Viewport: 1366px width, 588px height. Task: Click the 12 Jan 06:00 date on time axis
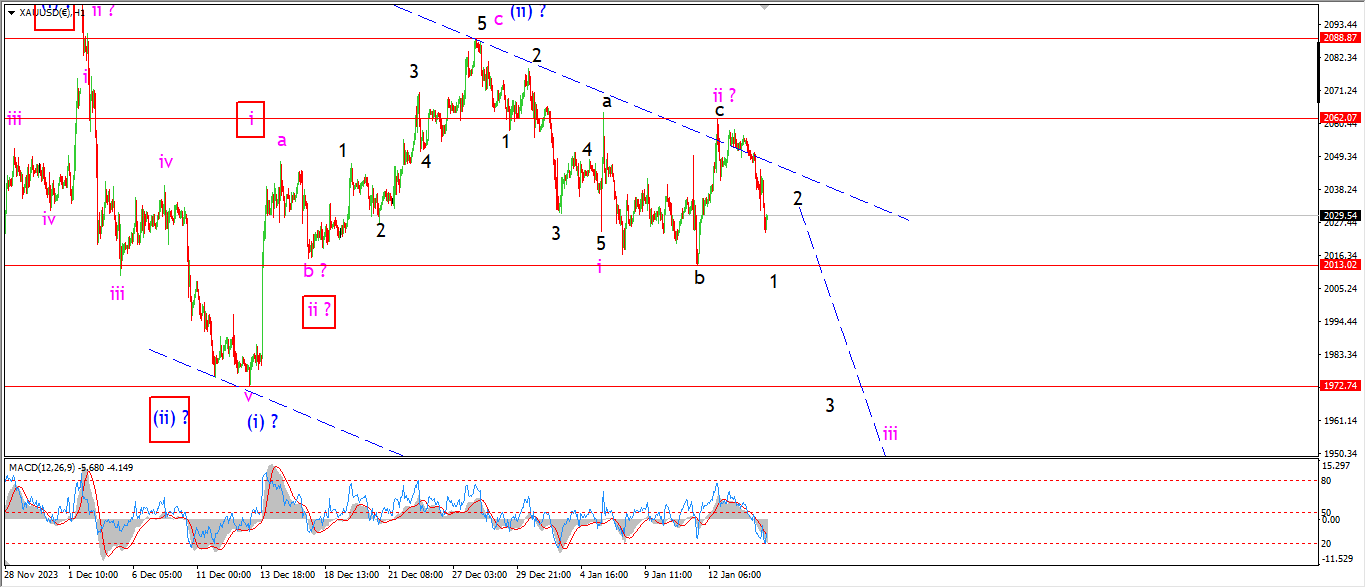point(734,575)
